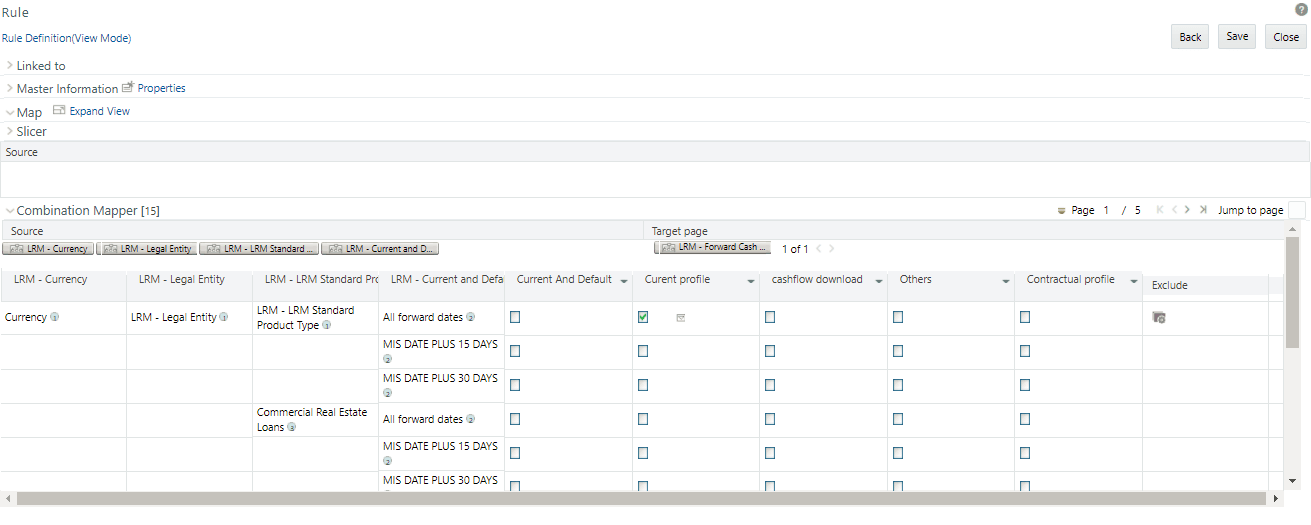
Task: Open the Curent profile column dropdown
Action: (751, 282)
